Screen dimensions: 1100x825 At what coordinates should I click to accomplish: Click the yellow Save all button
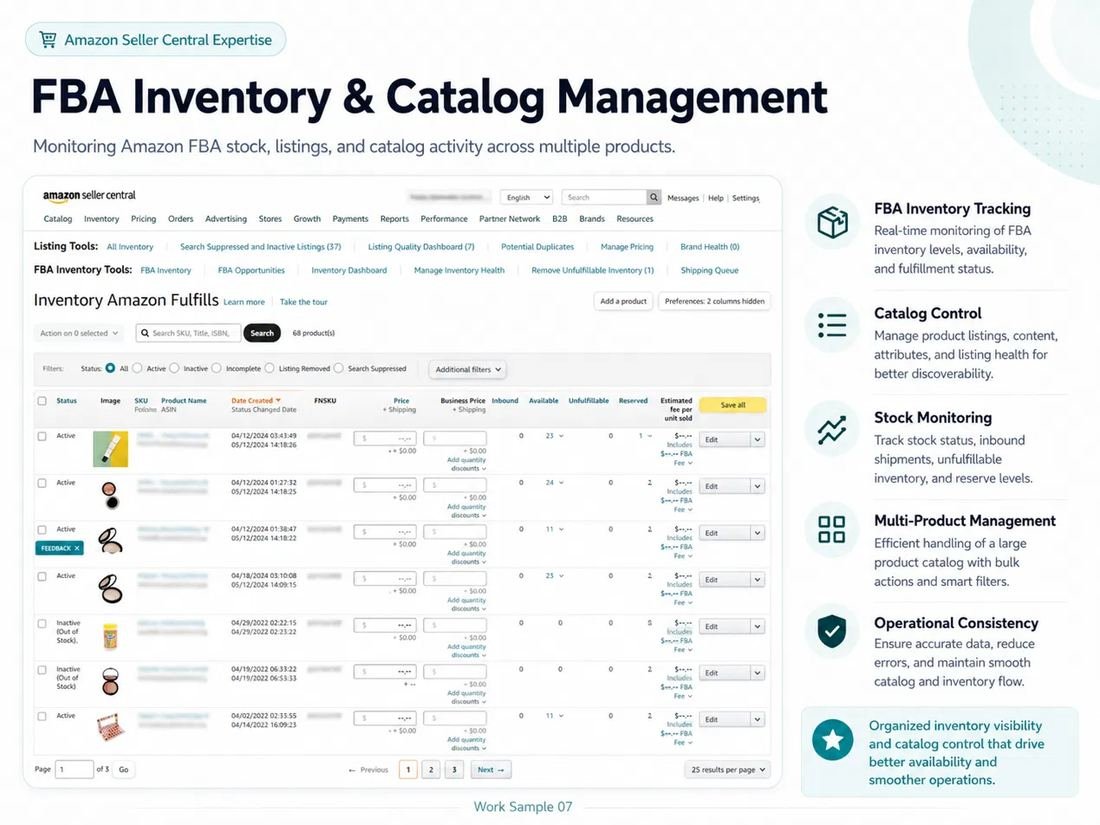coord(732,405)
